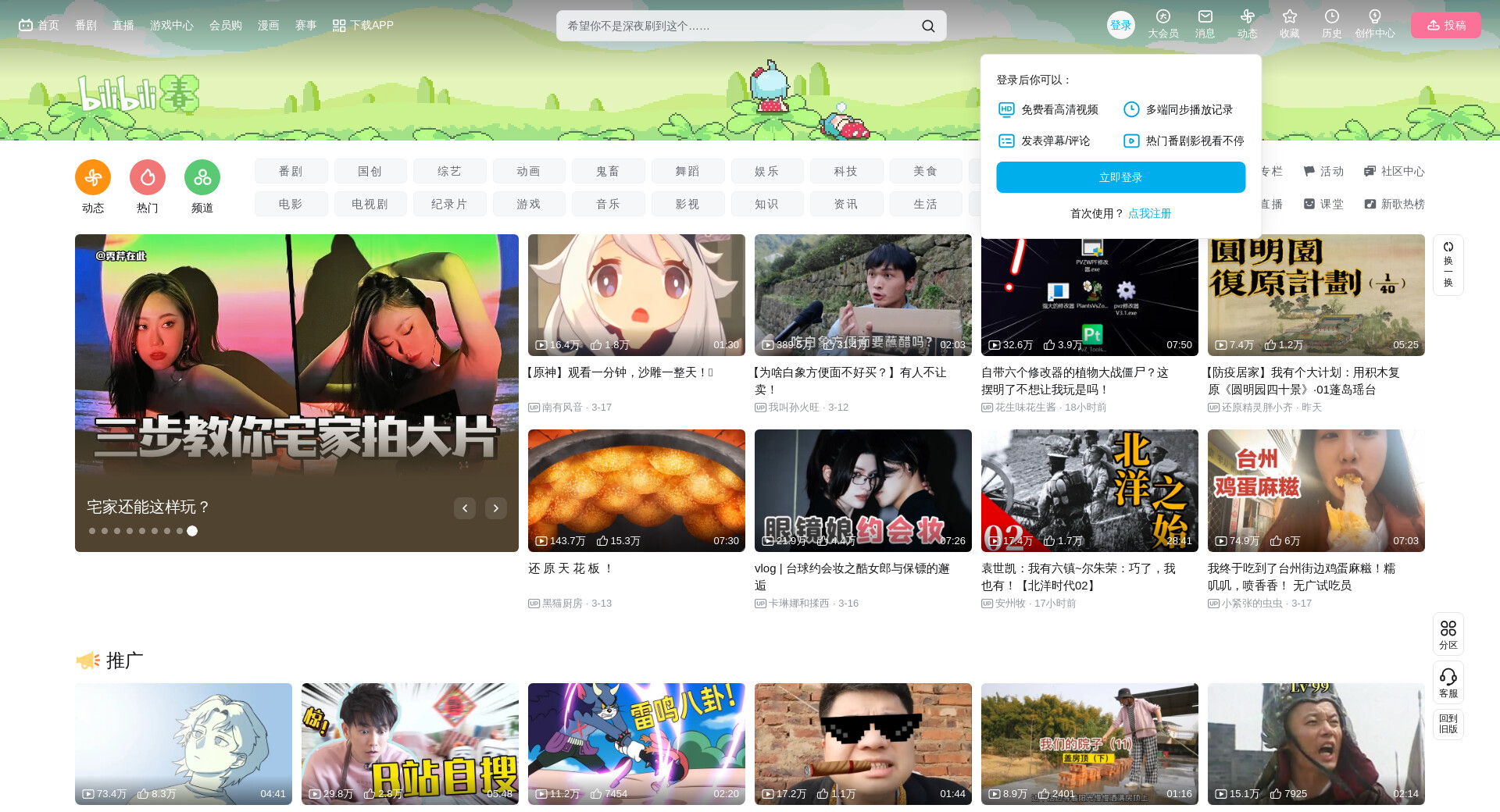The height and width of the screenshot is (812, 1500).
Task: Select the last carousel indicator dot
Action: pos(192,531)
